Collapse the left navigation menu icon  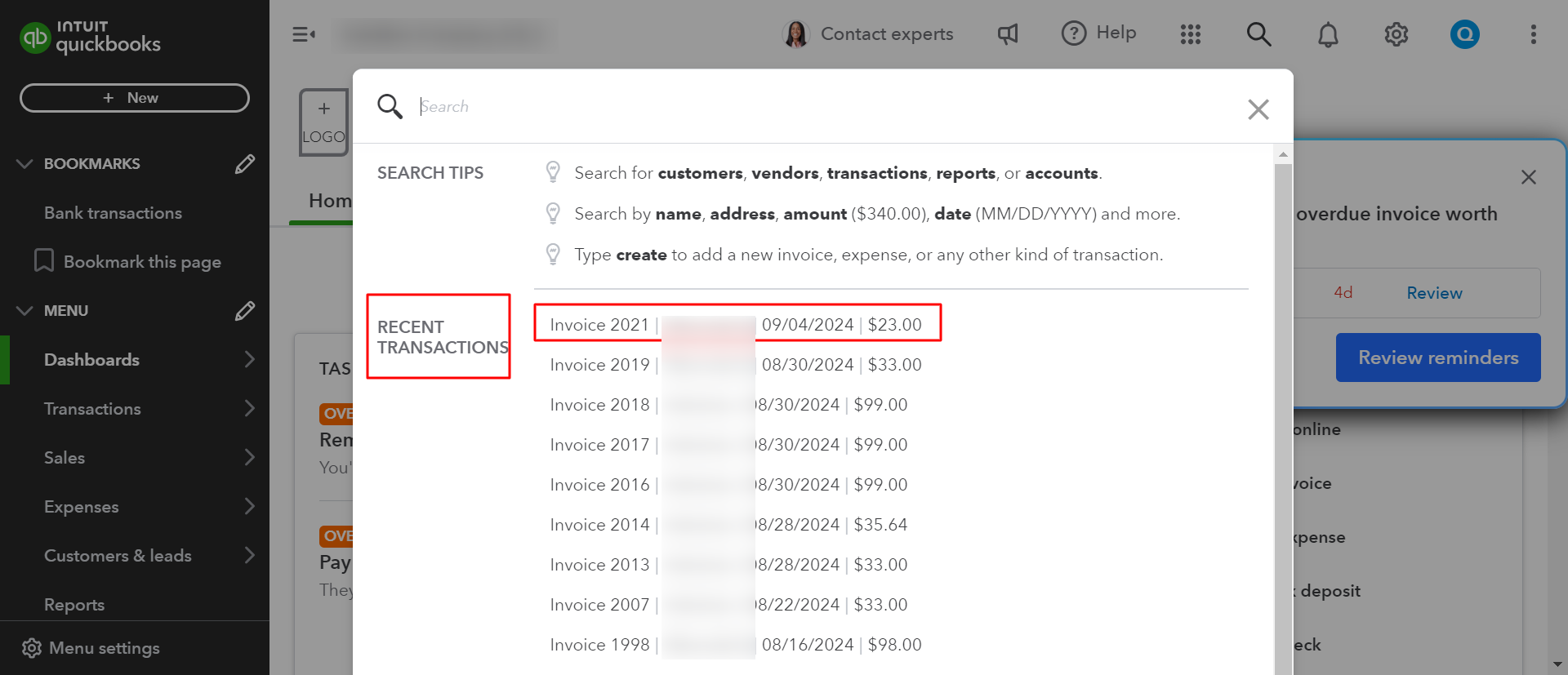click(304, 34)
